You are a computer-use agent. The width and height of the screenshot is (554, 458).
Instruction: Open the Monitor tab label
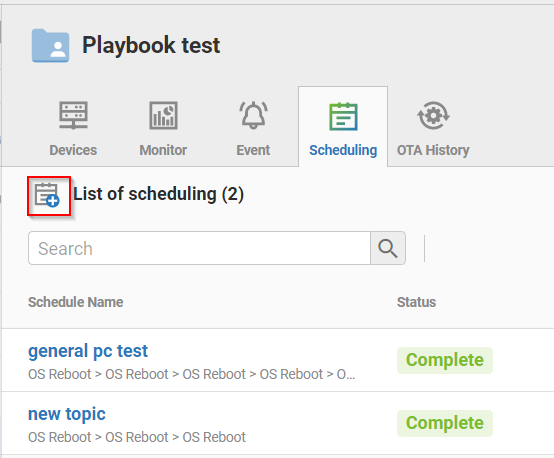click(163, 150)
